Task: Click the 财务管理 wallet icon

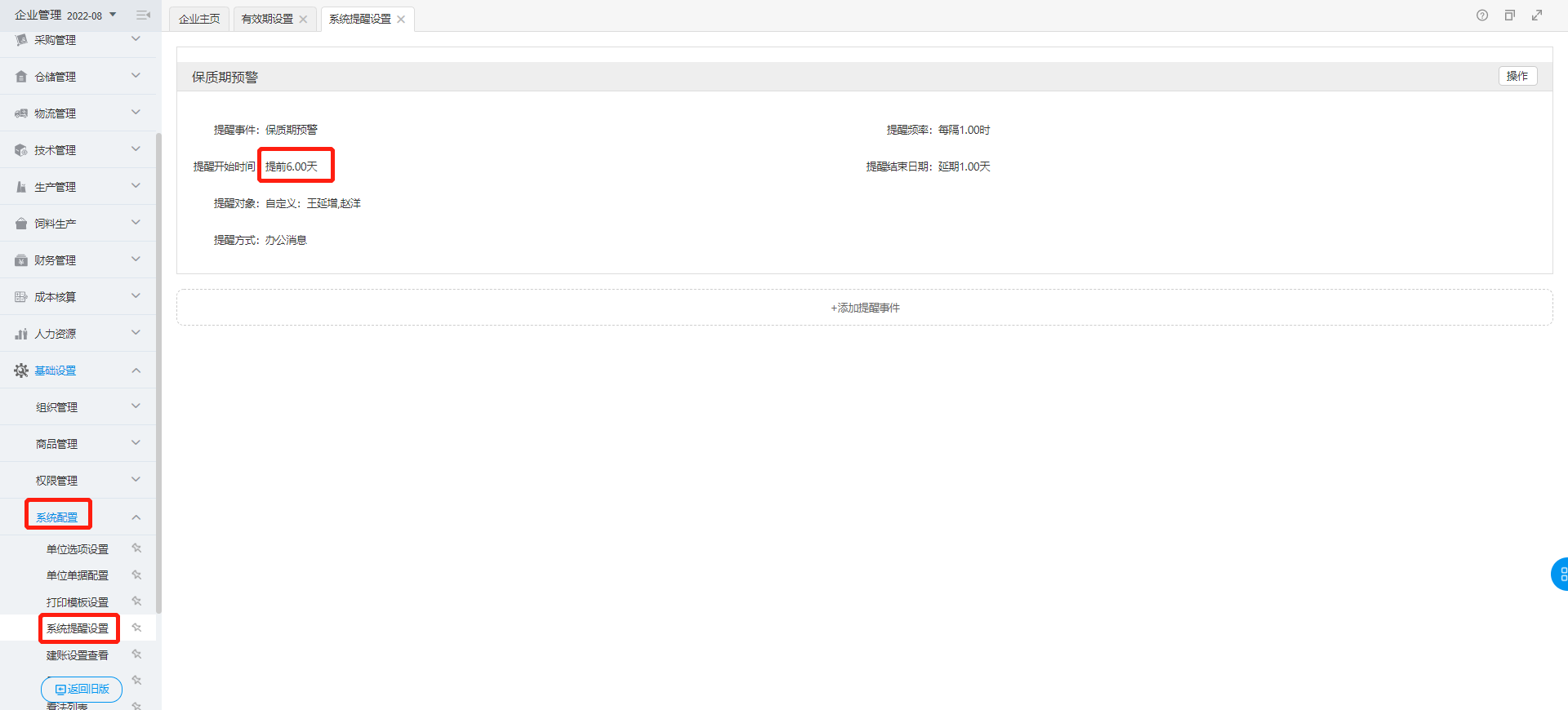Action: (21, 260)
